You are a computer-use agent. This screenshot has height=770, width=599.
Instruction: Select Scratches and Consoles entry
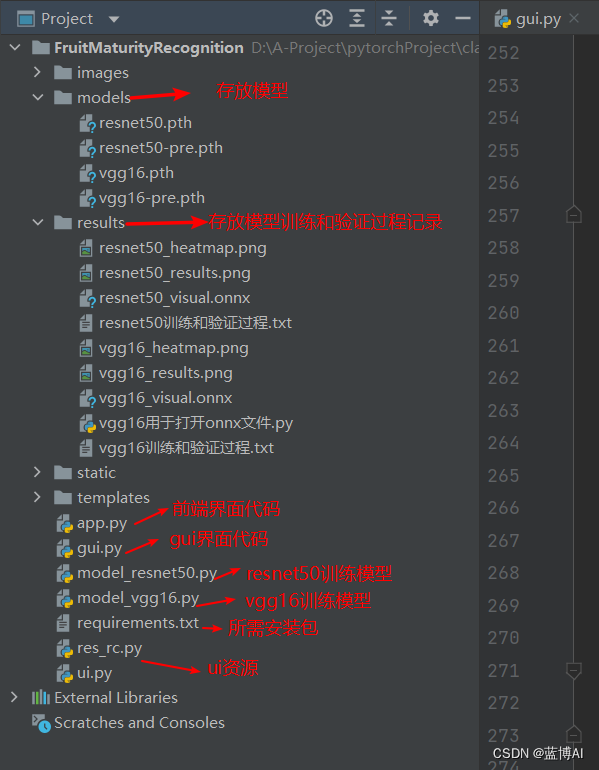[139, 722]
